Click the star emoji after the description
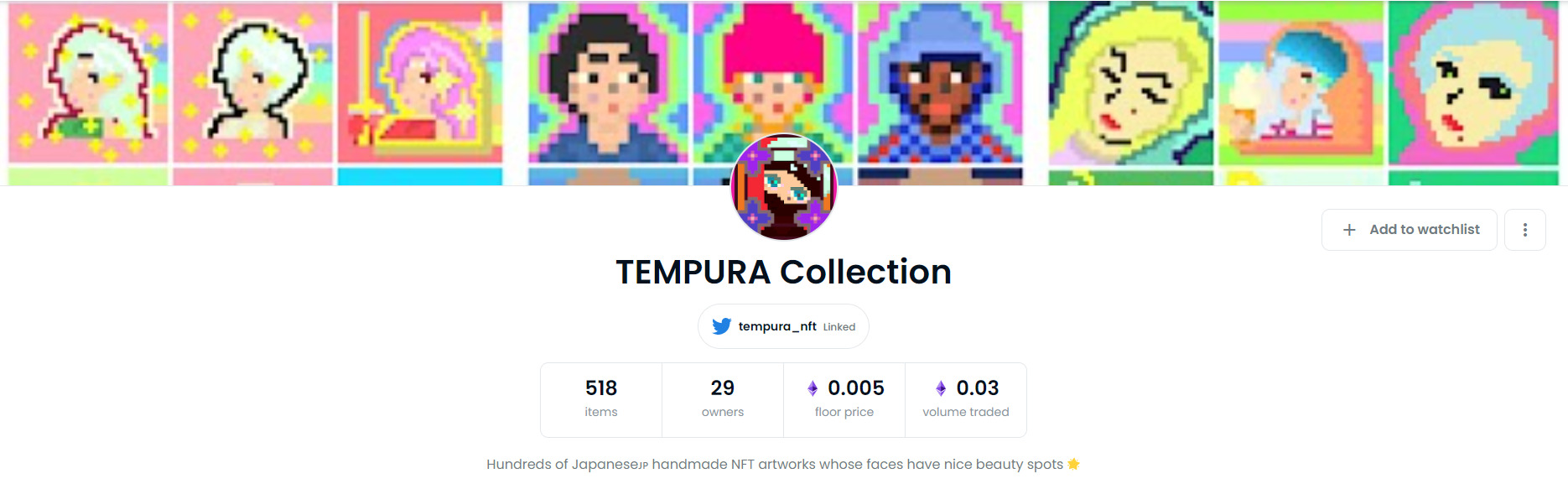The height and width of the screenshot is (489, 1568). [x=1074, y=464]
